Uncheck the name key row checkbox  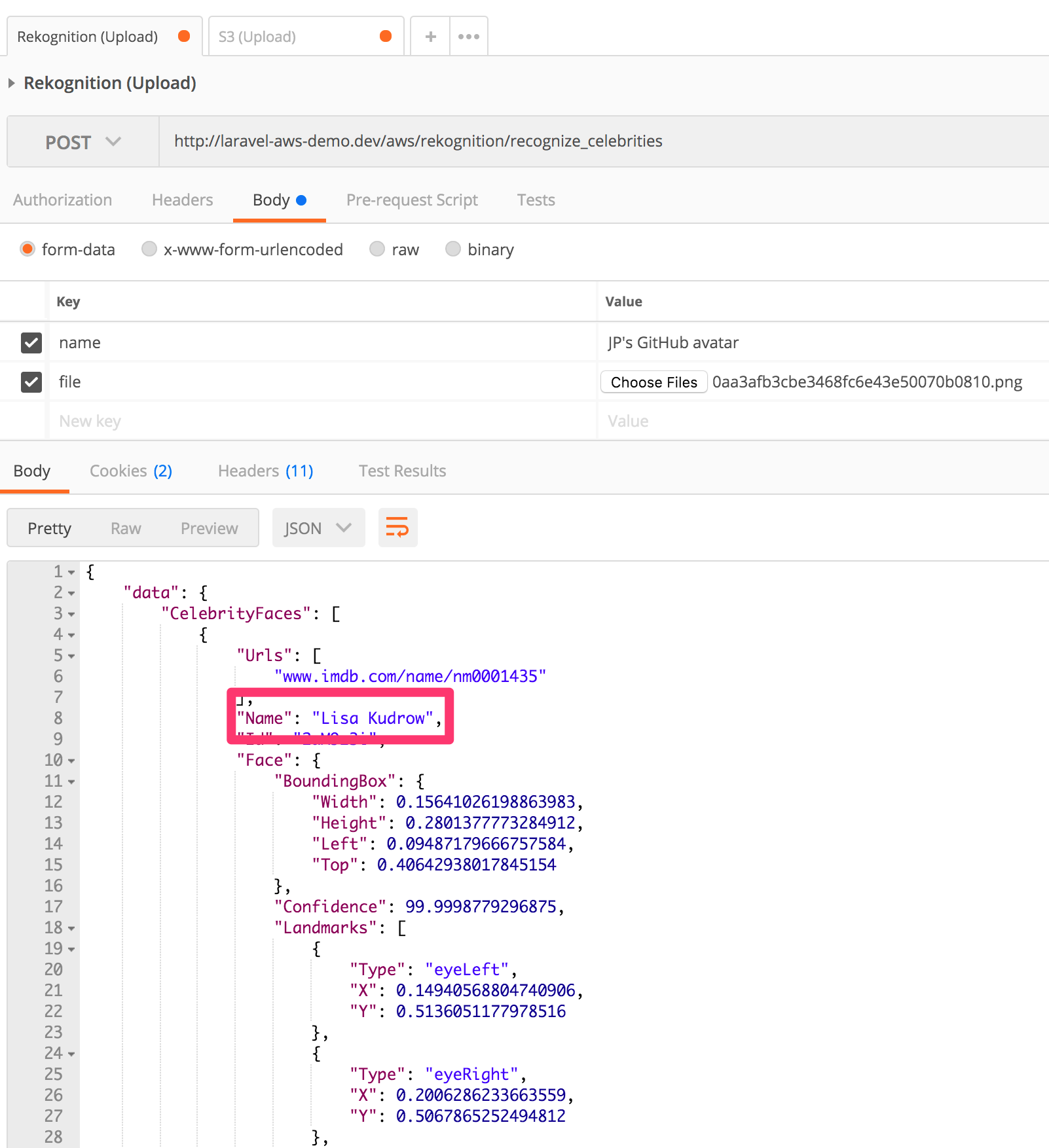pyautogui.click(x=31, y=342)
